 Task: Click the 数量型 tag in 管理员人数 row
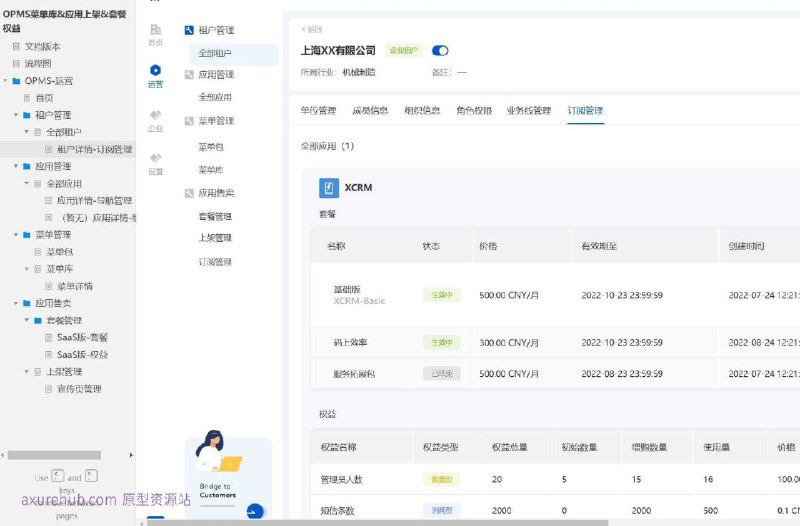click(x=442, y=479)
